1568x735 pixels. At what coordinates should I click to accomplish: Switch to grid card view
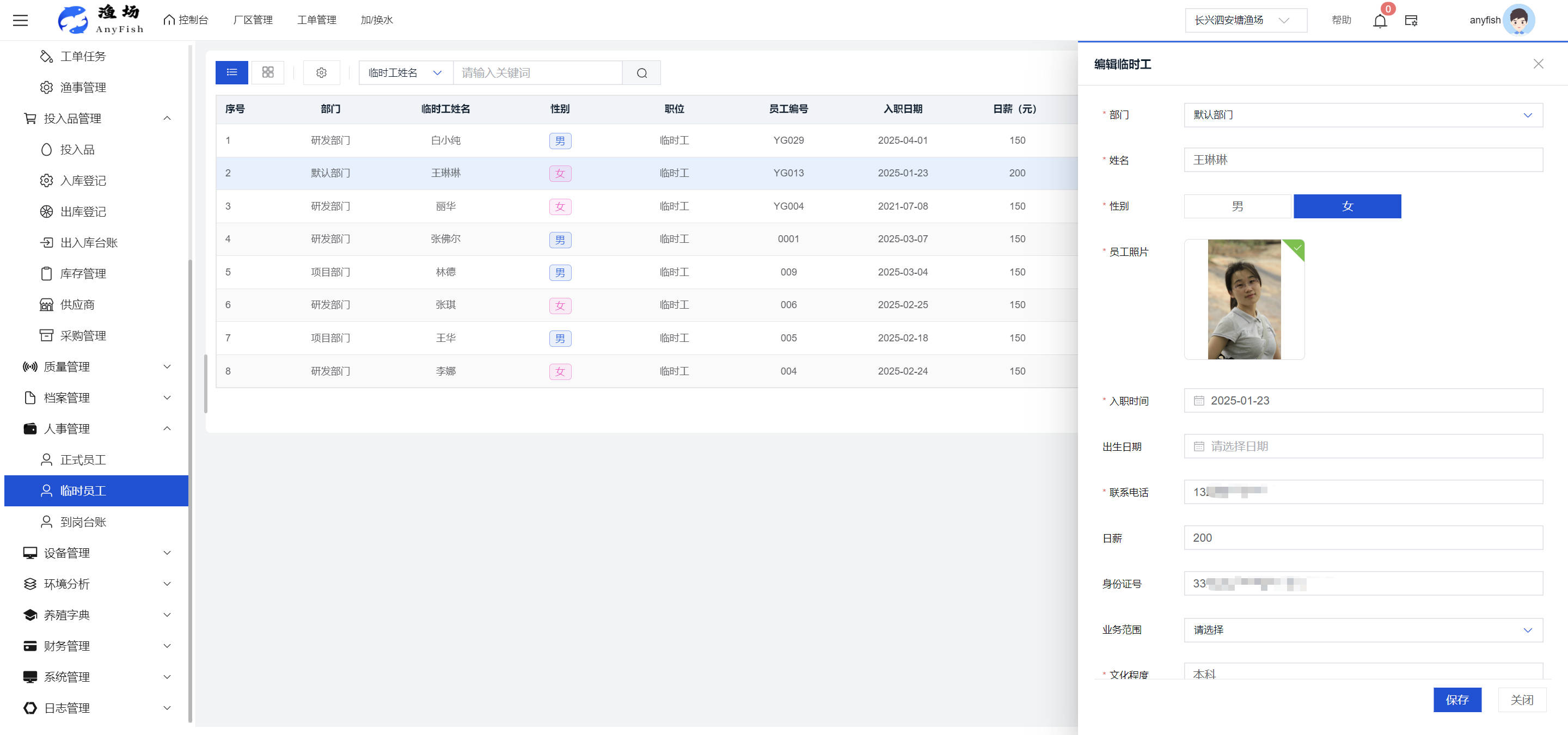pos(268,72)
